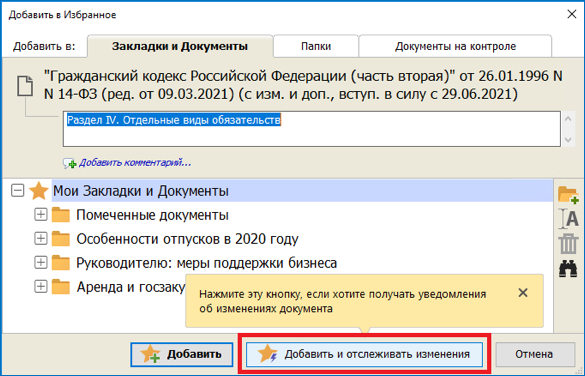This screenshot has width=585, height=376.
Task: Click the Добавить button
Action: [182, 354]
